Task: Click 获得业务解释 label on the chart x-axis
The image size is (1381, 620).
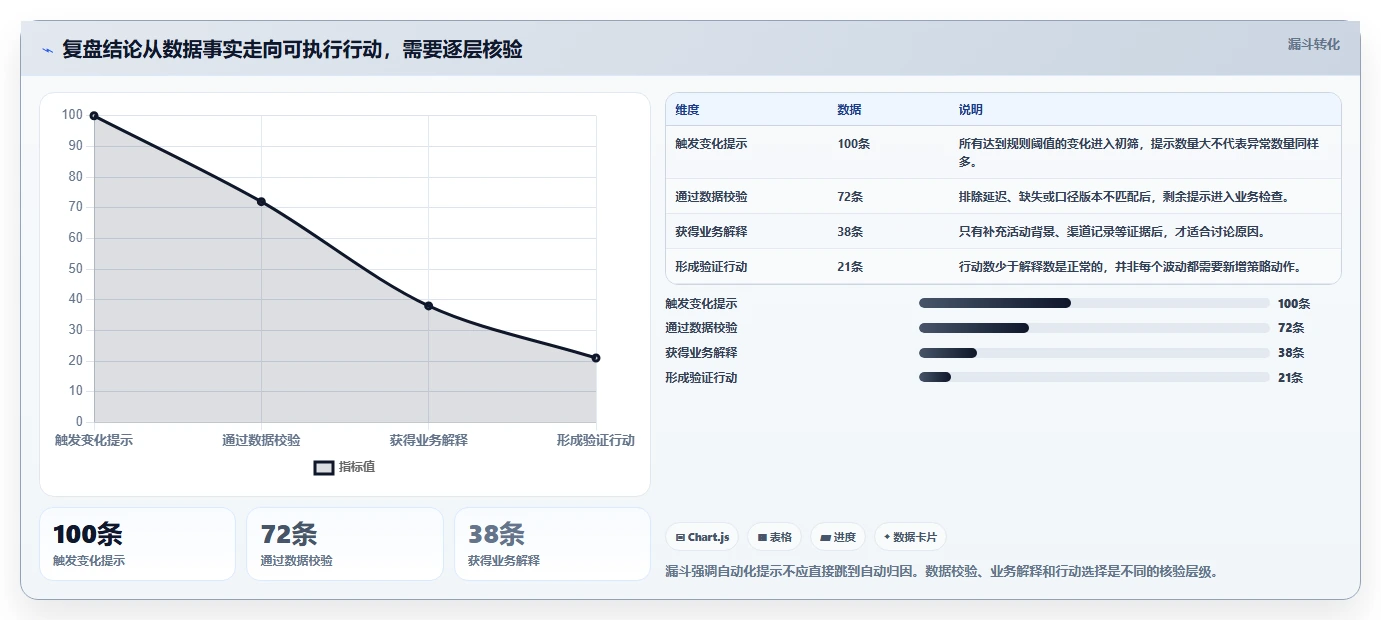Action: pyautogui.click(x=428, y=440)
